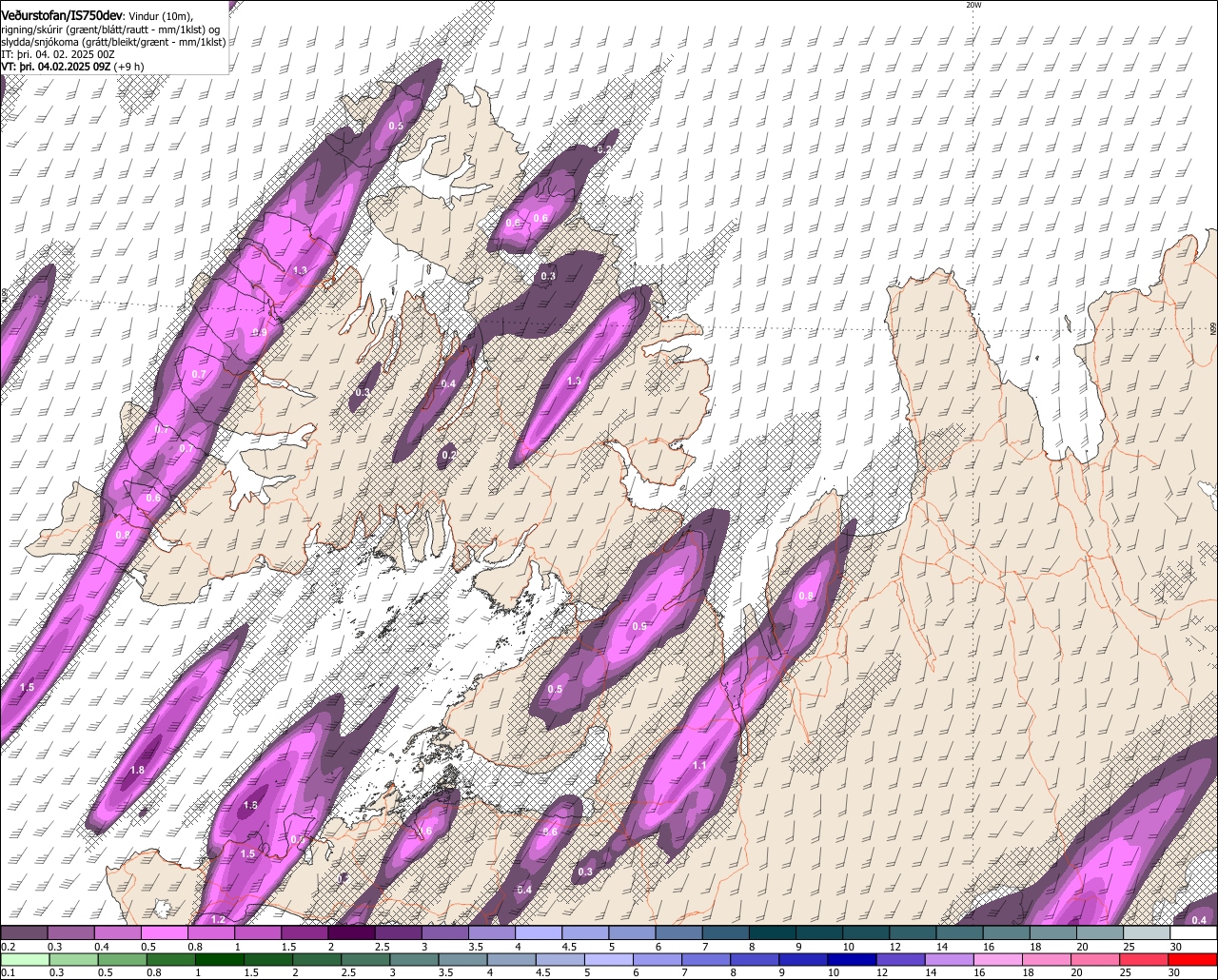The image size is (1218, 980).
Task: Pick the slate blue 6–7 snow swatch
Action: (678, 933)
